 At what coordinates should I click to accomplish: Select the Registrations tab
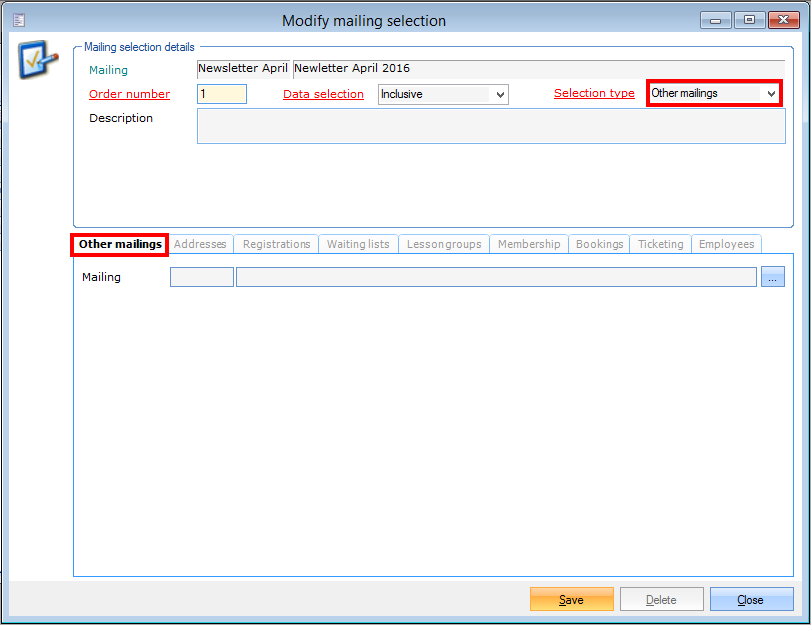[x=276, y=244]
